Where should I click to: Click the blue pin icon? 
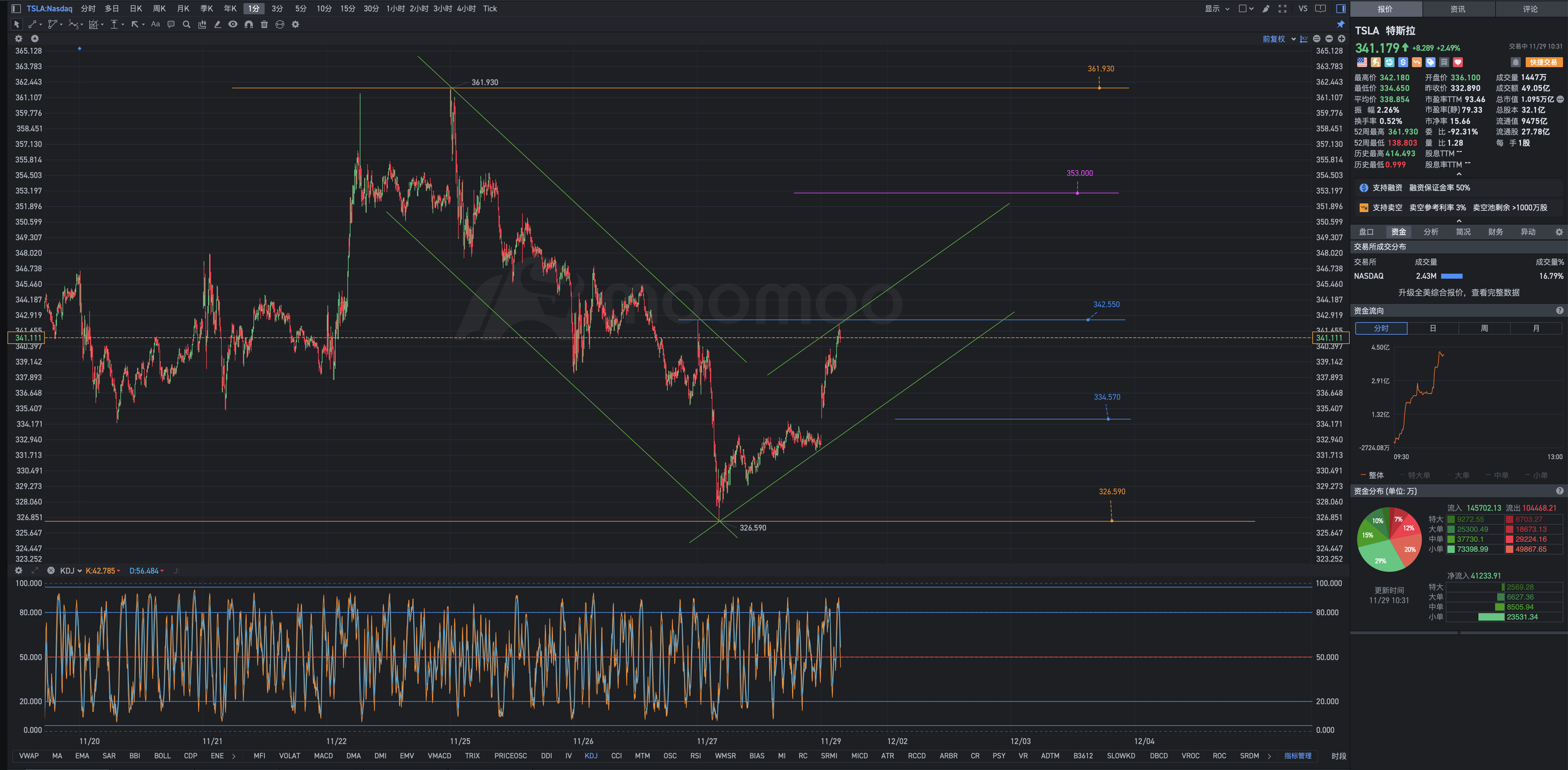pos(1340,24)
